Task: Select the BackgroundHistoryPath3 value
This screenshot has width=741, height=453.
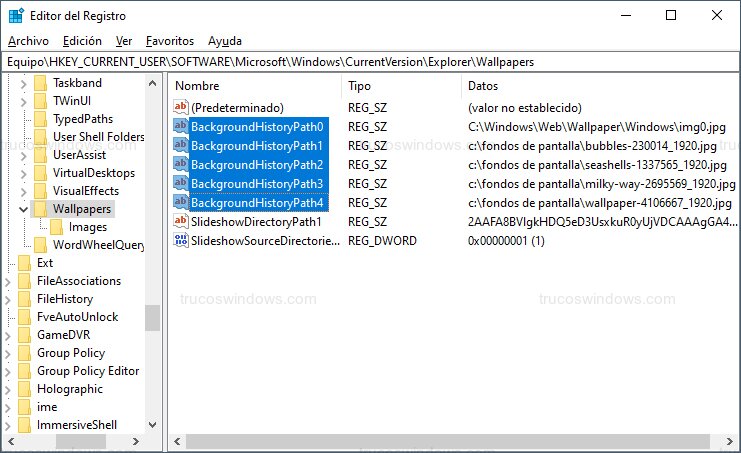Action: coord(257,184)
